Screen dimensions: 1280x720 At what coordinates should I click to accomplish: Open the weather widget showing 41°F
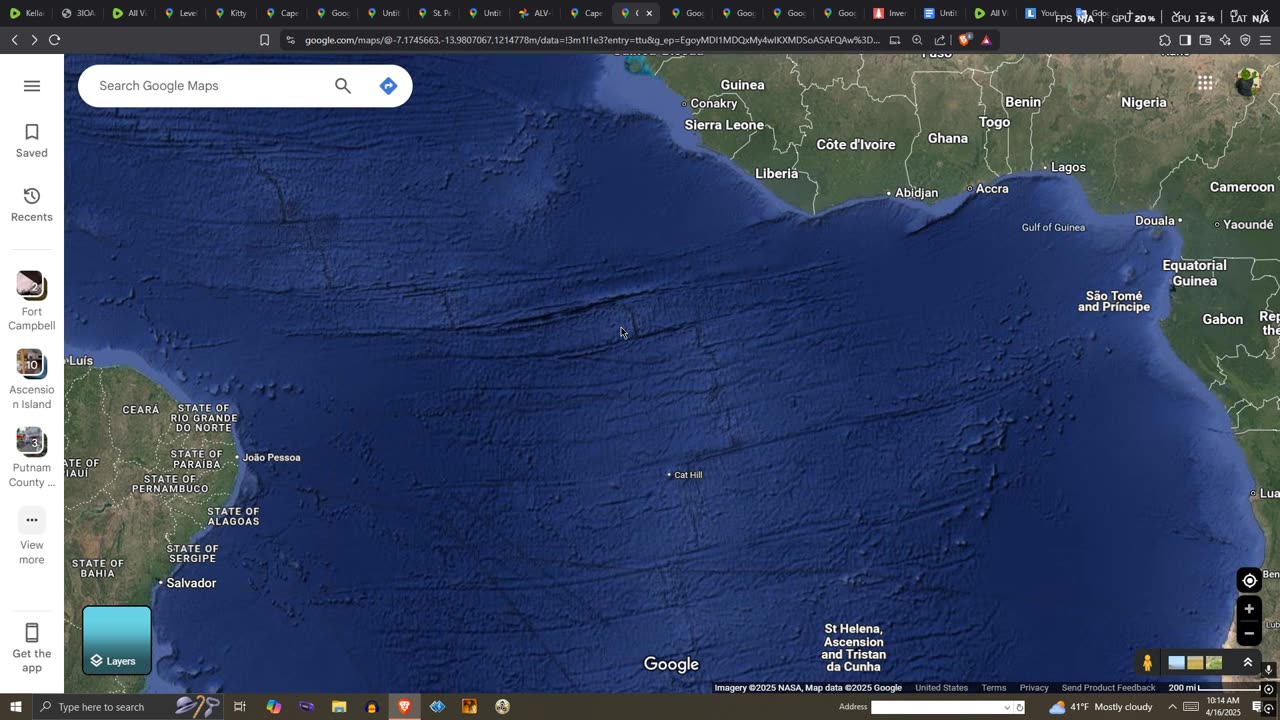pyautogui.click(x=1101, y=707)
